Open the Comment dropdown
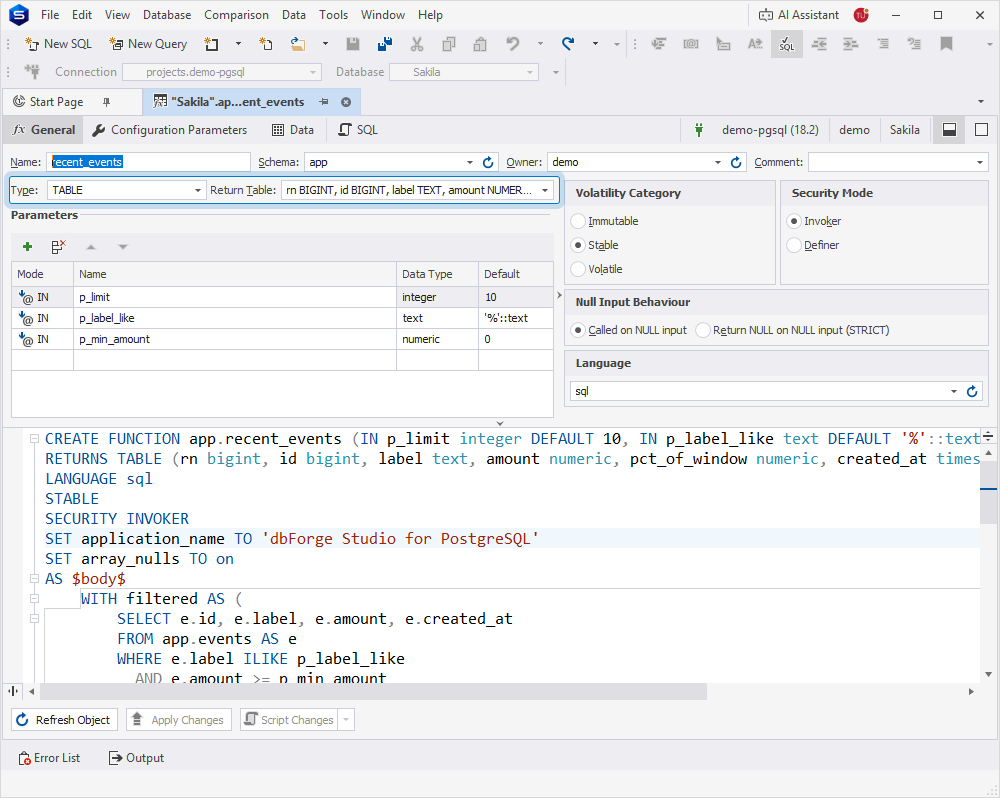This screenshot has width=1000, height=798. (x=980, y=162)
